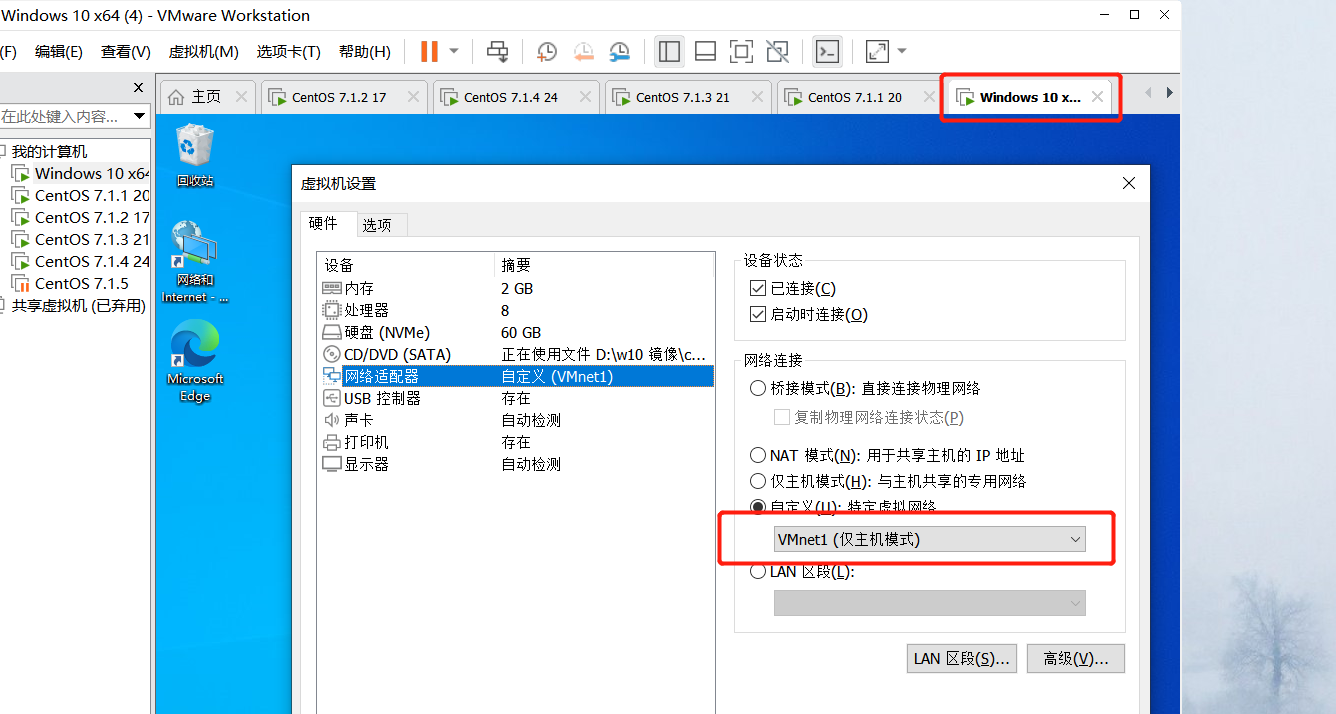Open the 虚拟机(M) menu
The height and width of the screenshot is (714, 1336).
tap(204, 51)
